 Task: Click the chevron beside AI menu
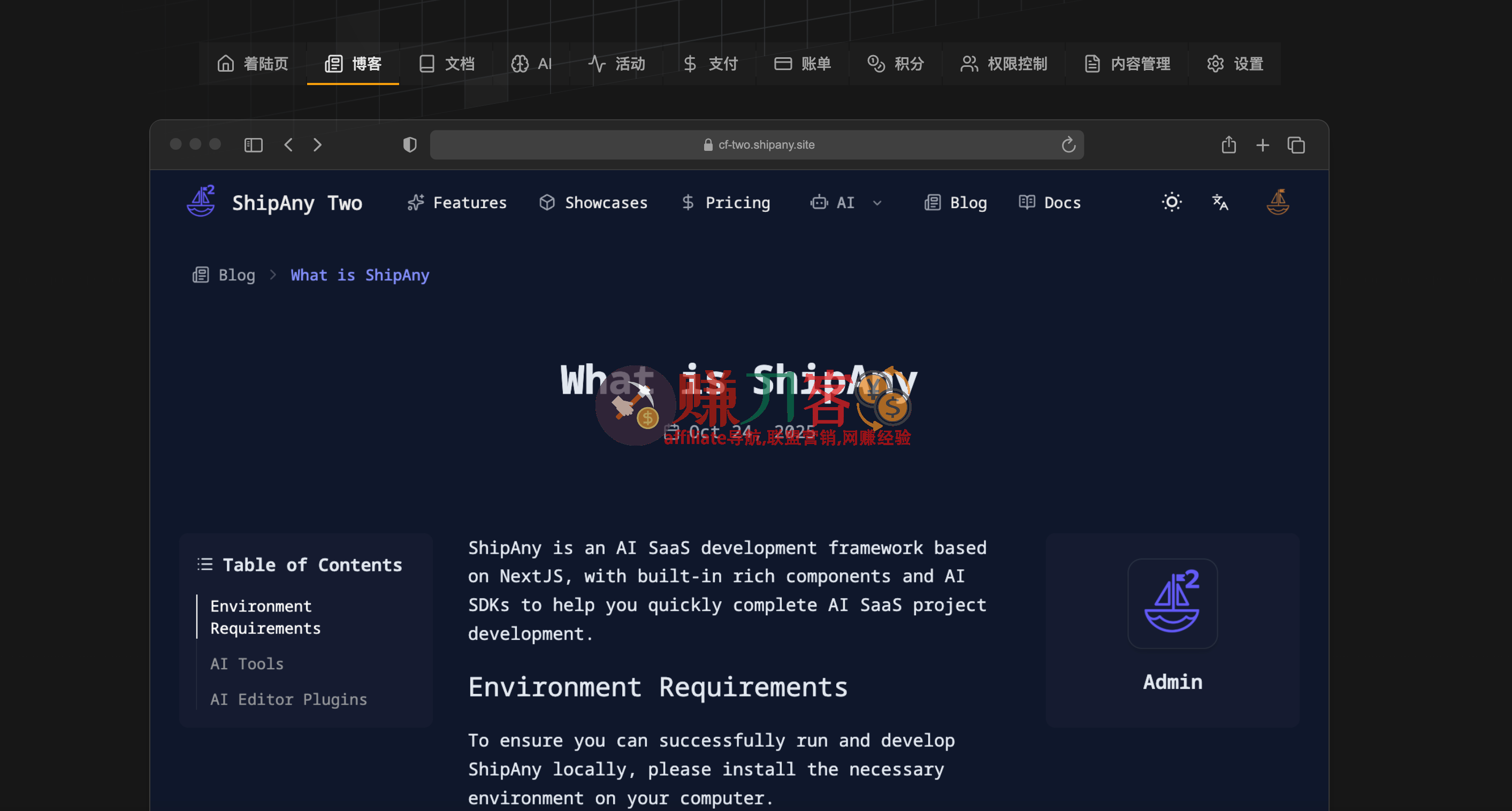point(877,203)
